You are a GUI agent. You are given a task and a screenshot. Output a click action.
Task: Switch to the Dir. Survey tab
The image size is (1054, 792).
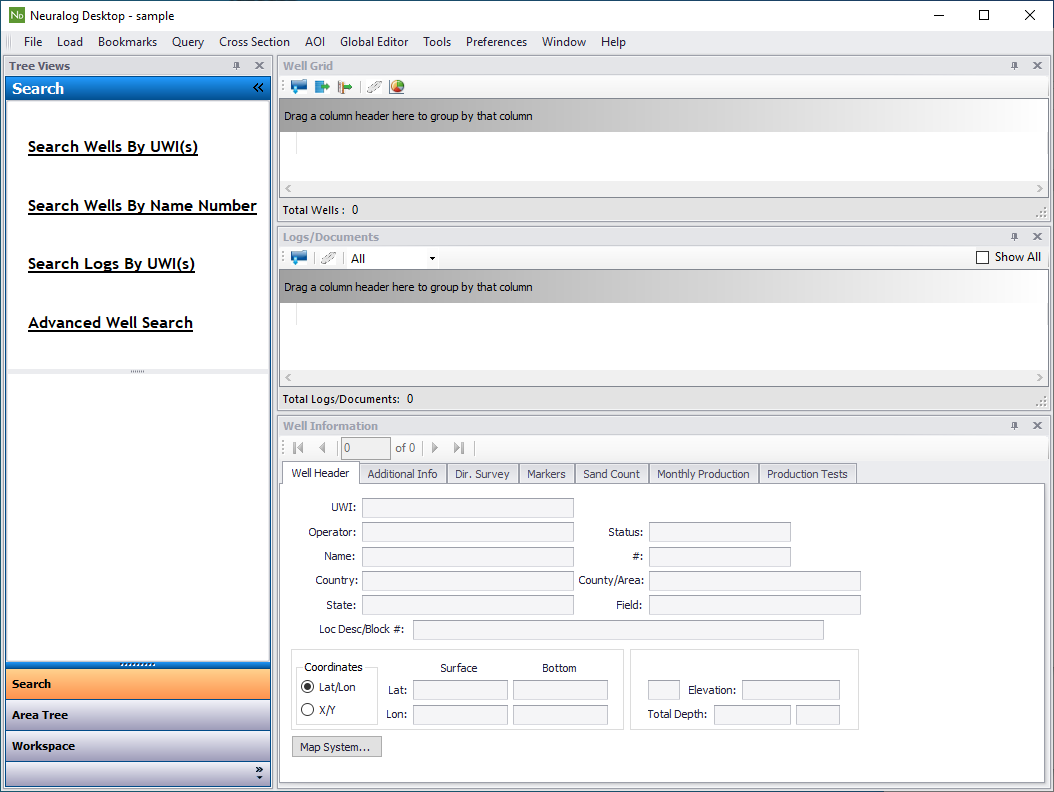point(482,474)
